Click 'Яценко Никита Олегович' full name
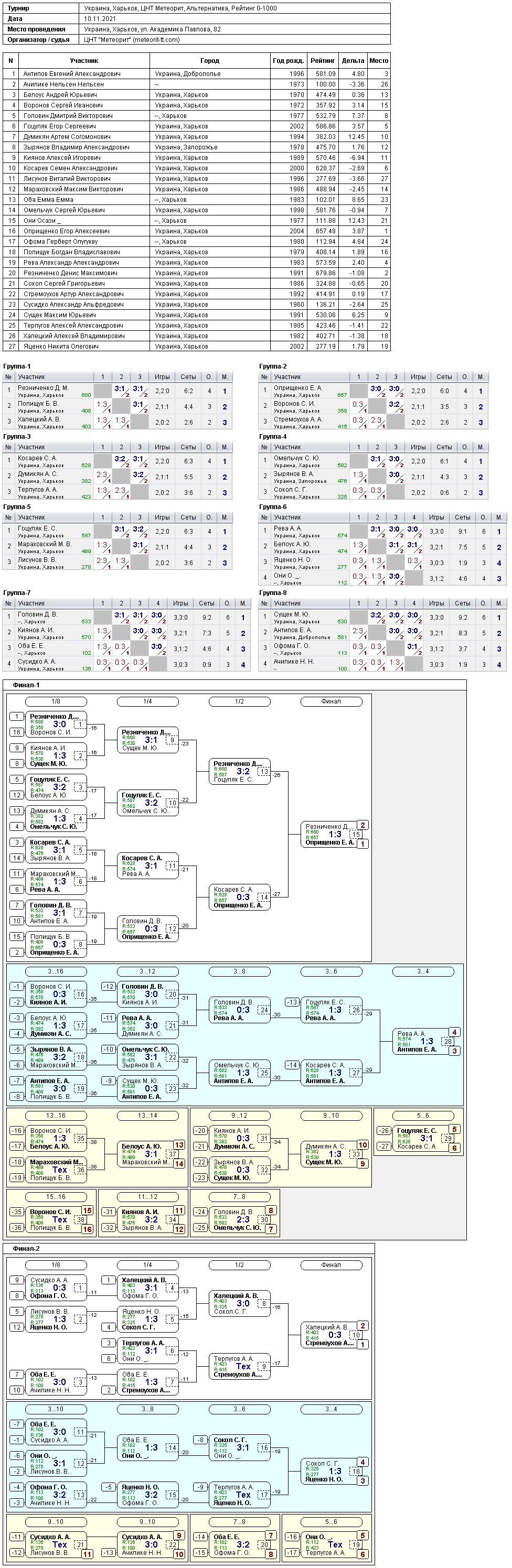 (61, 347)
